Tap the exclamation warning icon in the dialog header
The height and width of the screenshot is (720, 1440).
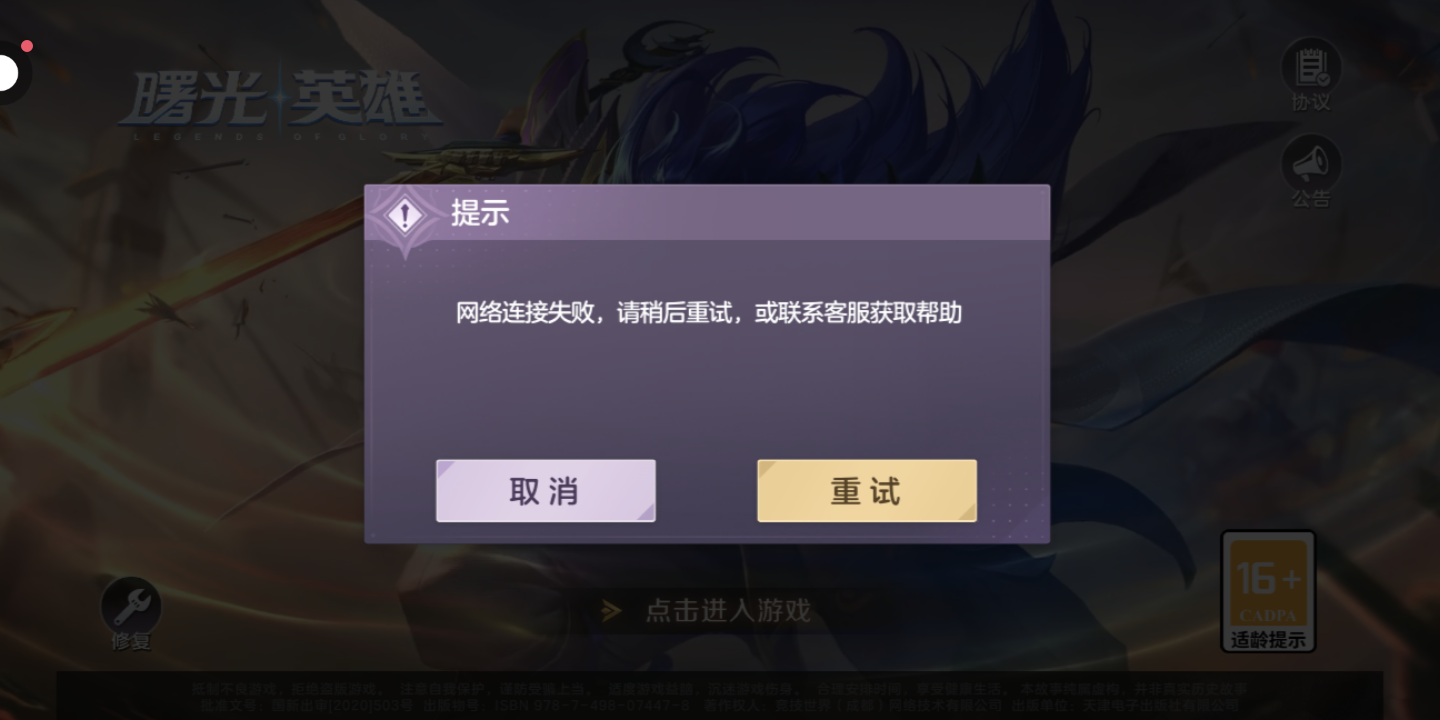coord(405,216)
